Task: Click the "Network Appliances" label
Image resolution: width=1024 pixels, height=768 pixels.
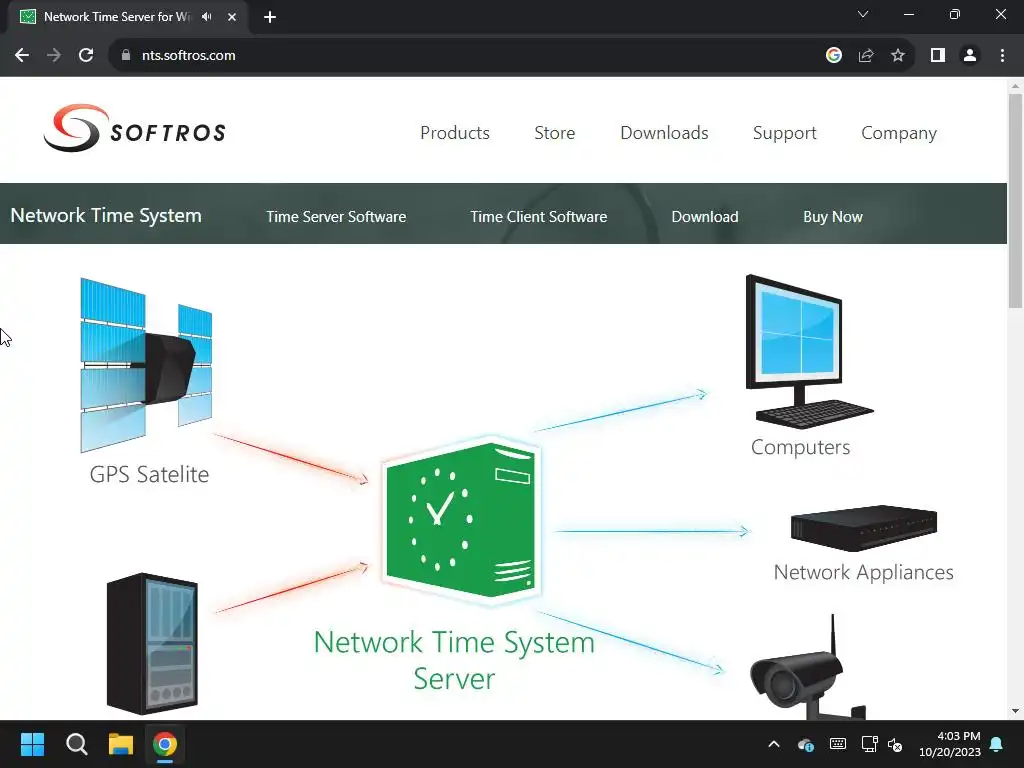Action: [x=863, y=572]
